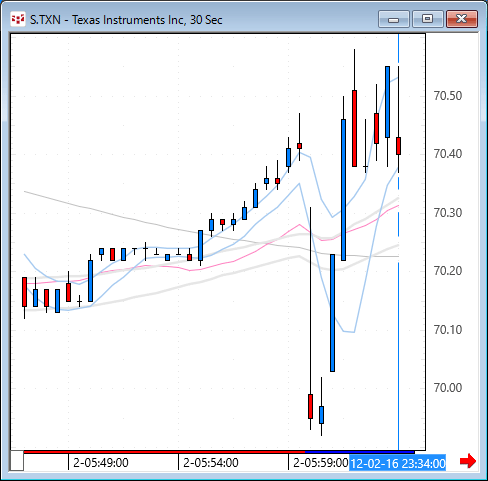
Task: Click the 70.40 price scale label
Action: [448, 154]
